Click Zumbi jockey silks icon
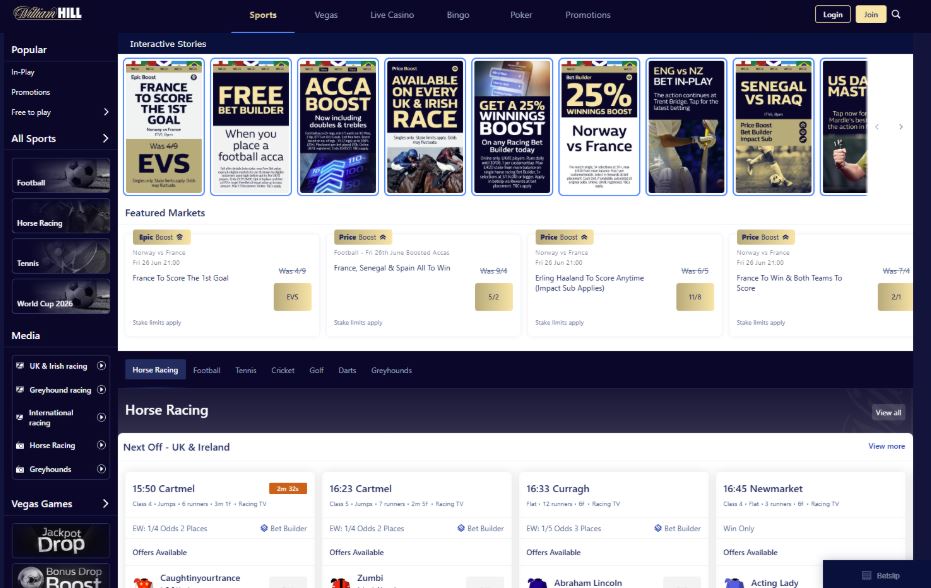The image size is (931, 588). point(340,583)
